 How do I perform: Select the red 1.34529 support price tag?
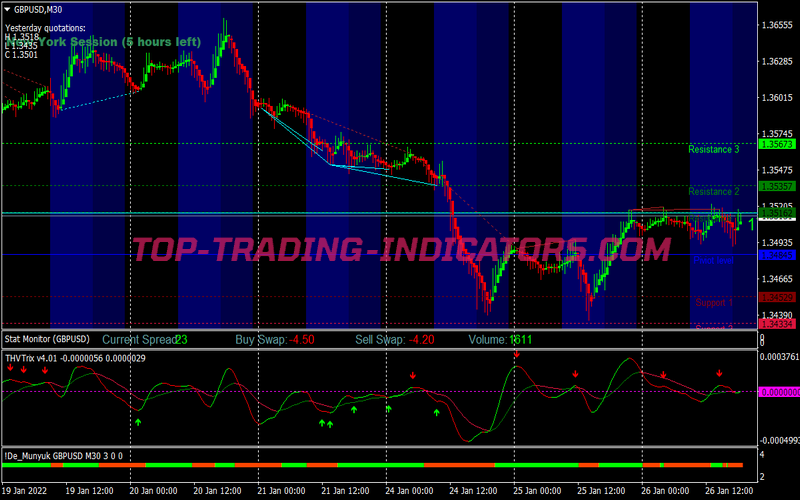point(776,297)
